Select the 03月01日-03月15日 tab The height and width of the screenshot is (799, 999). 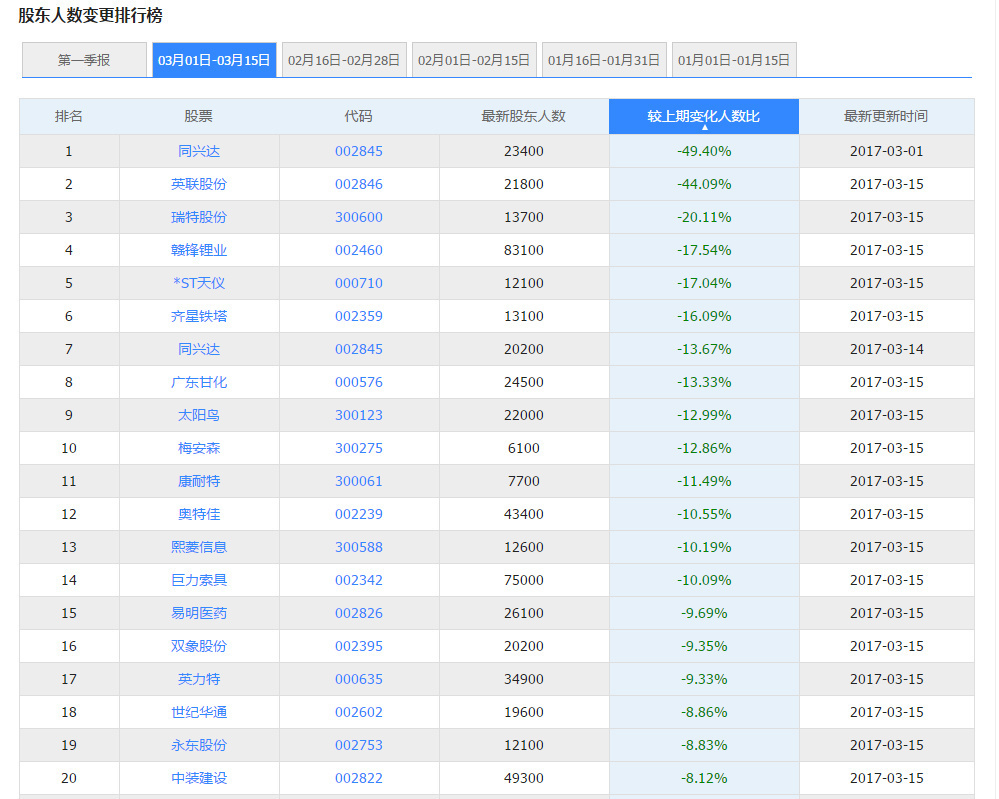[x=214, y=60]
